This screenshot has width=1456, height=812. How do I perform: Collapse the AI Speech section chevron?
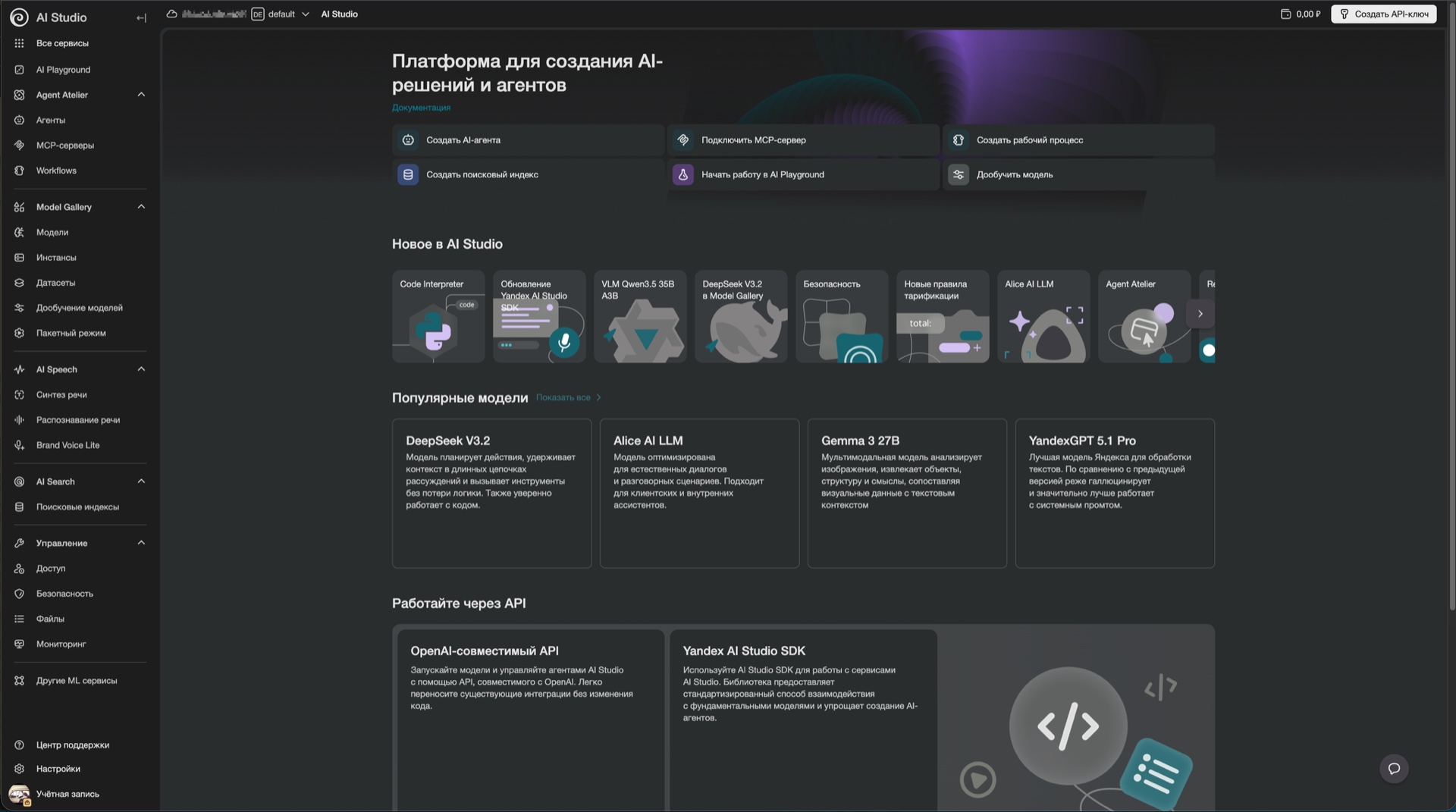click(x=141, y=369)
